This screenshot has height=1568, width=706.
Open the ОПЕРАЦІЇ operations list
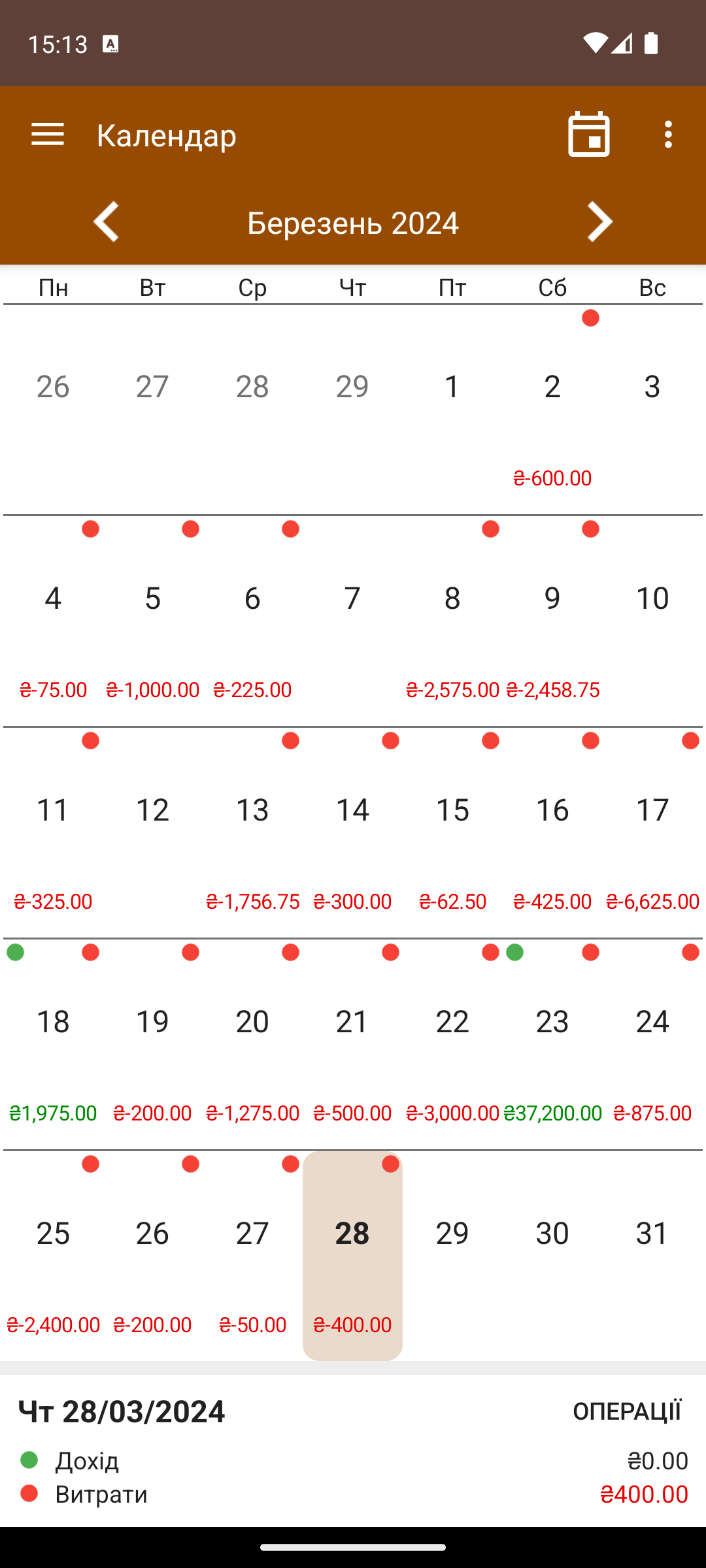pyautogui.click(x=627, y=1411)
